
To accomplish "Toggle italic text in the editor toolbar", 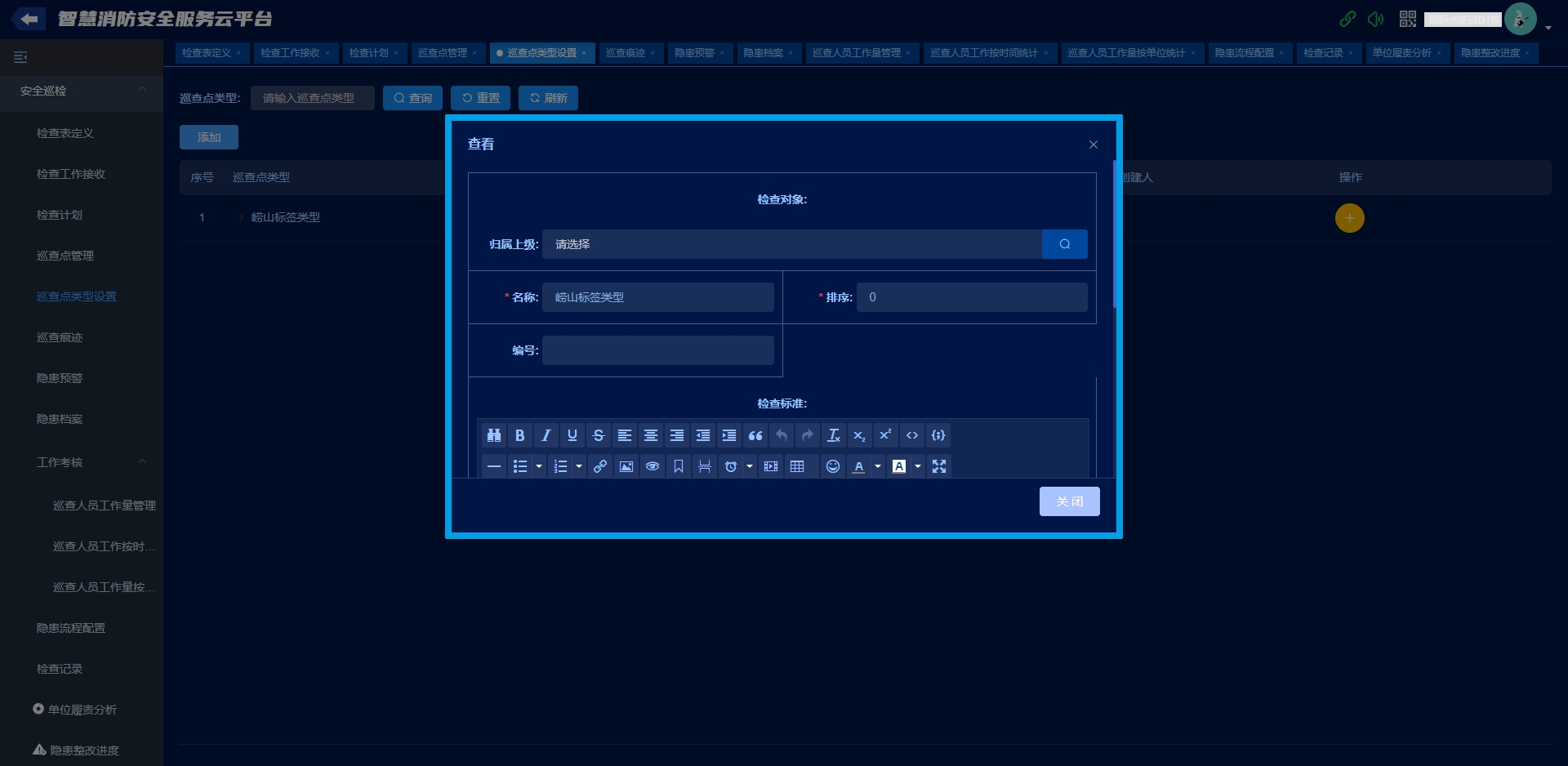I will (546, 435).
